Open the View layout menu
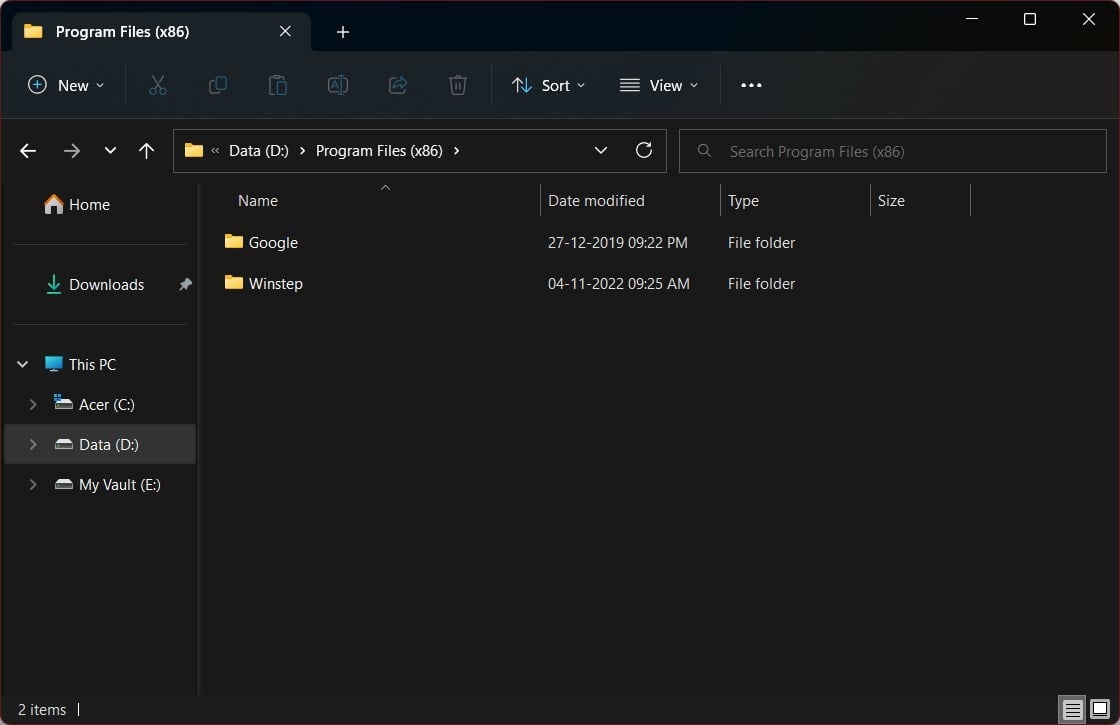Screen dimensions: 1120x725 659,86
